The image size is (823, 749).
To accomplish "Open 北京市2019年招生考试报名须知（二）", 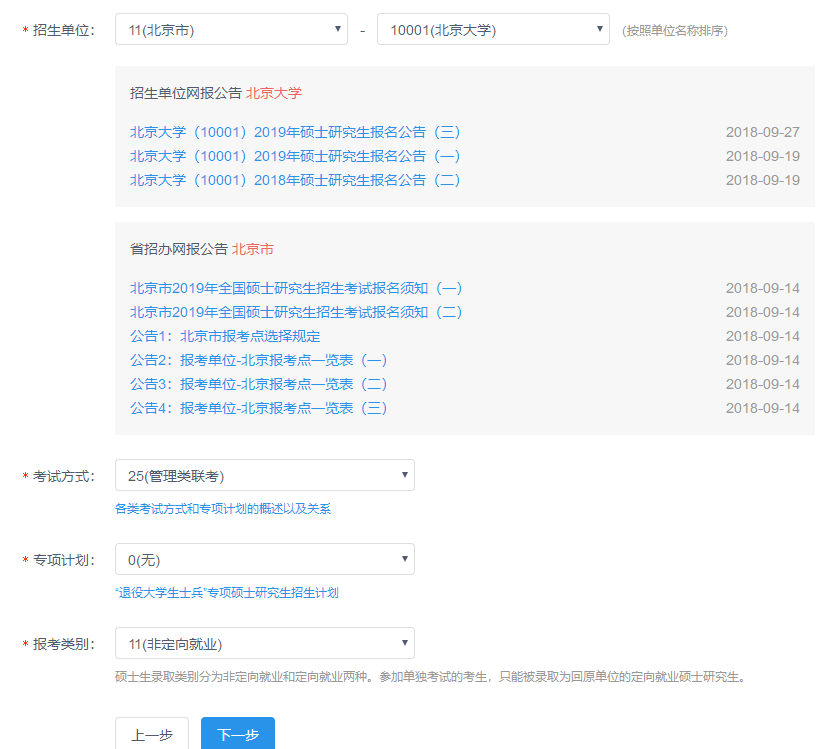I will (296, 312).
